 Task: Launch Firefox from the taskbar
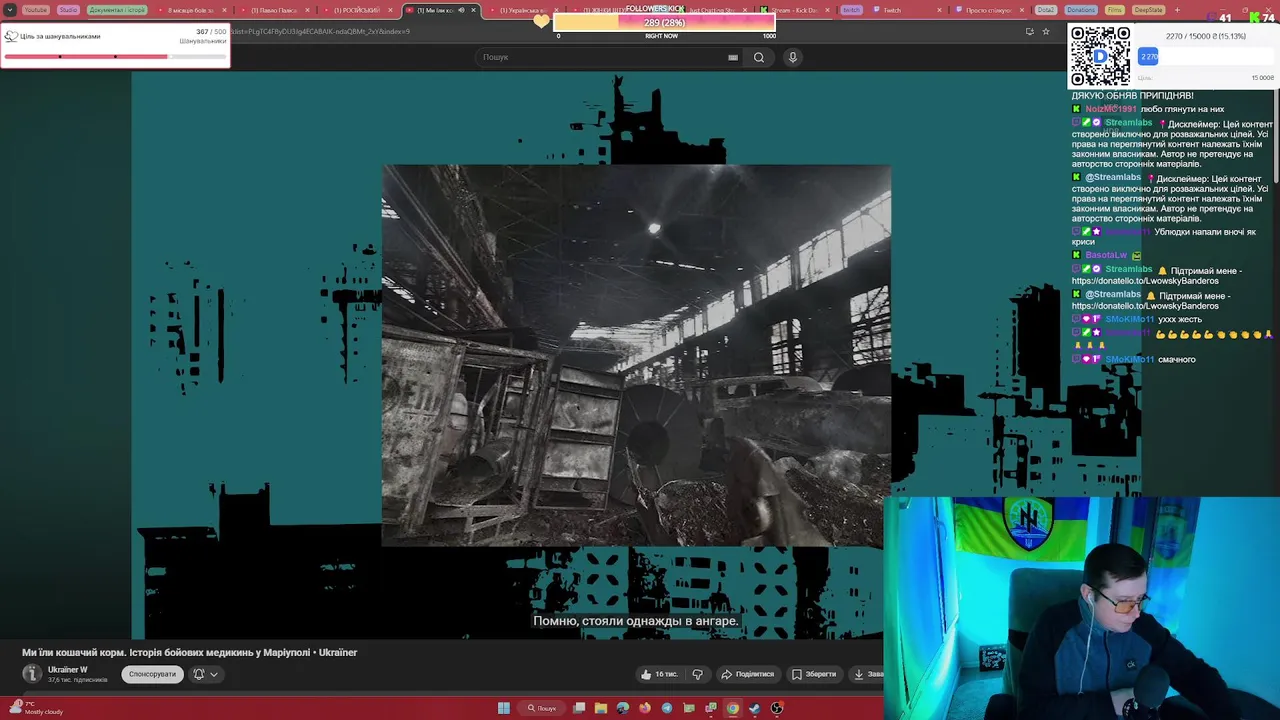click(645, 708)
